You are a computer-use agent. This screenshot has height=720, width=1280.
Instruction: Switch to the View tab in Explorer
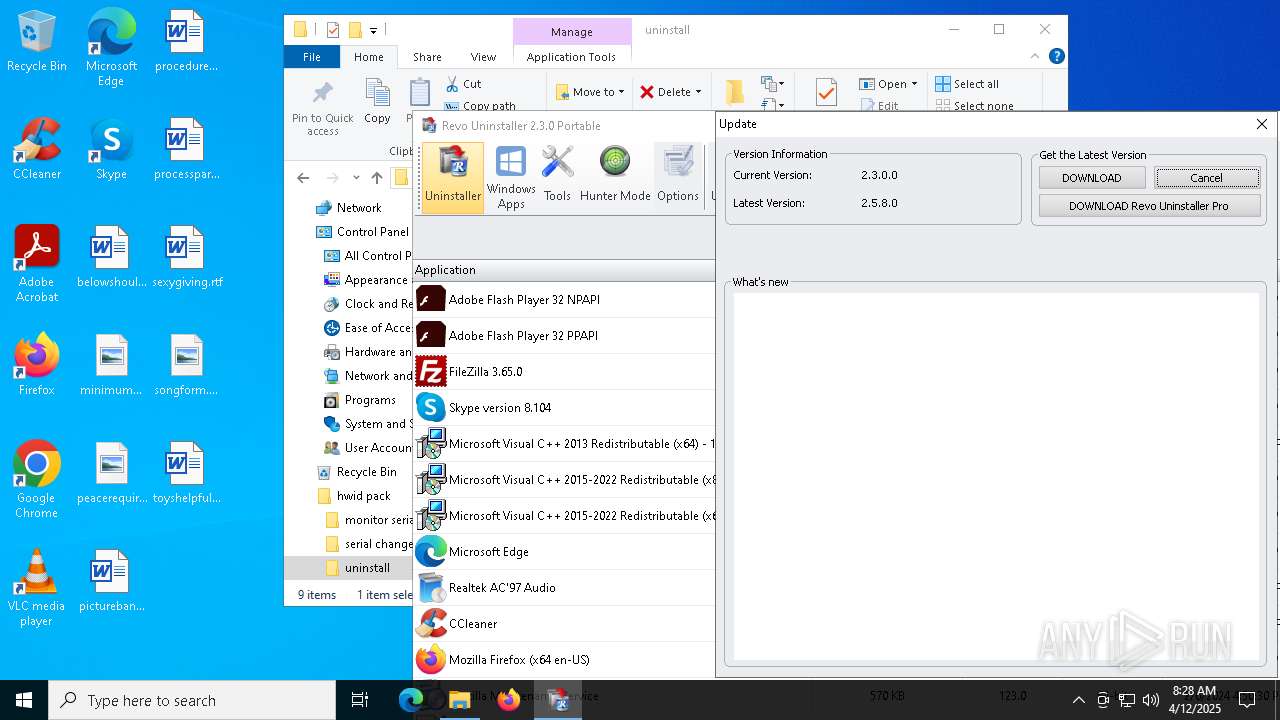click(x=483, y=57)
